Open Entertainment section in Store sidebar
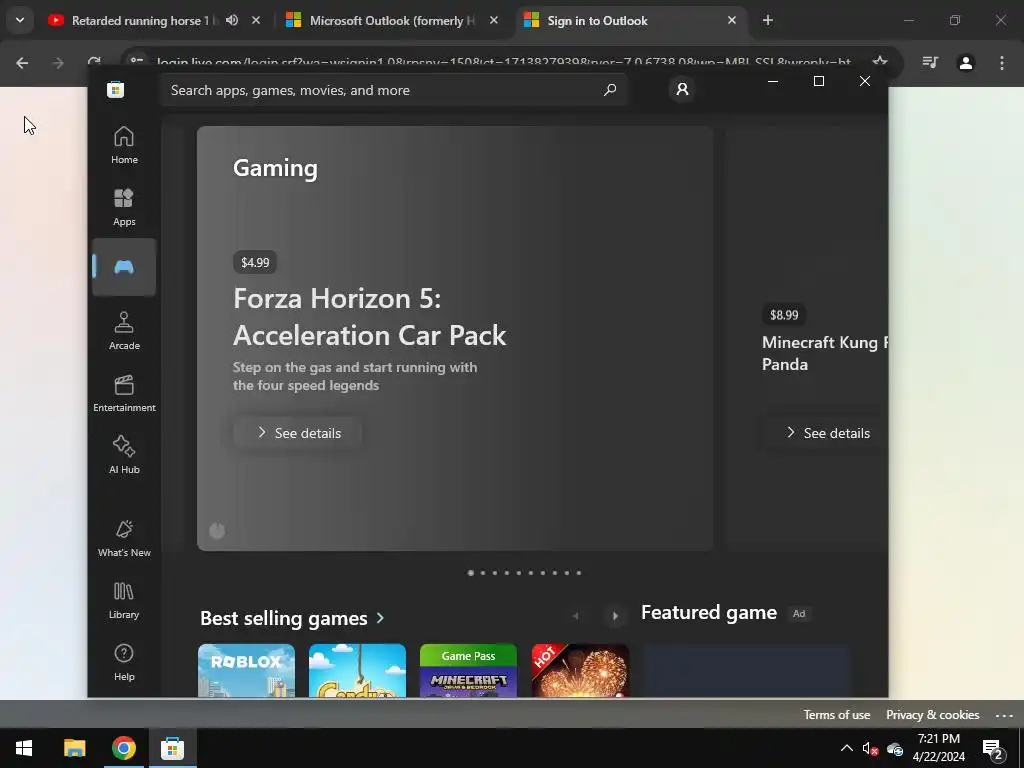 pos(124,393)
